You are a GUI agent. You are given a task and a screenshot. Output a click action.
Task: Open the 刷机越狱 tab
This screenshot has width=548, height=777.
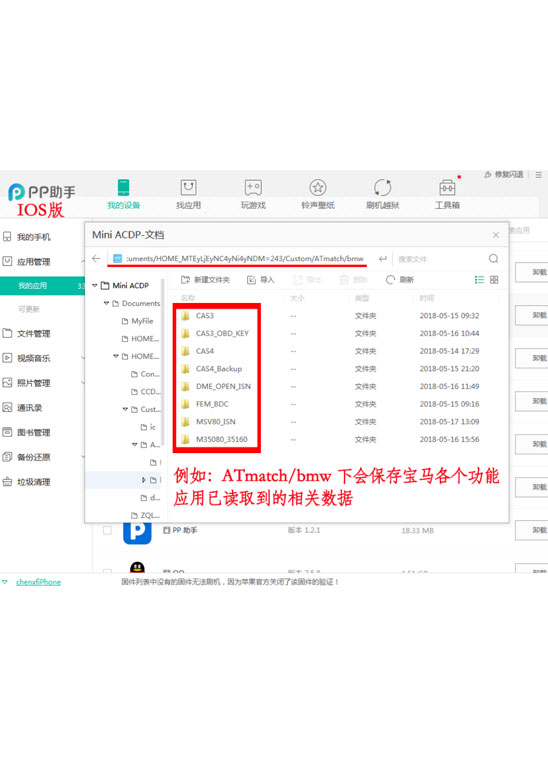click(x=383, y=194)
